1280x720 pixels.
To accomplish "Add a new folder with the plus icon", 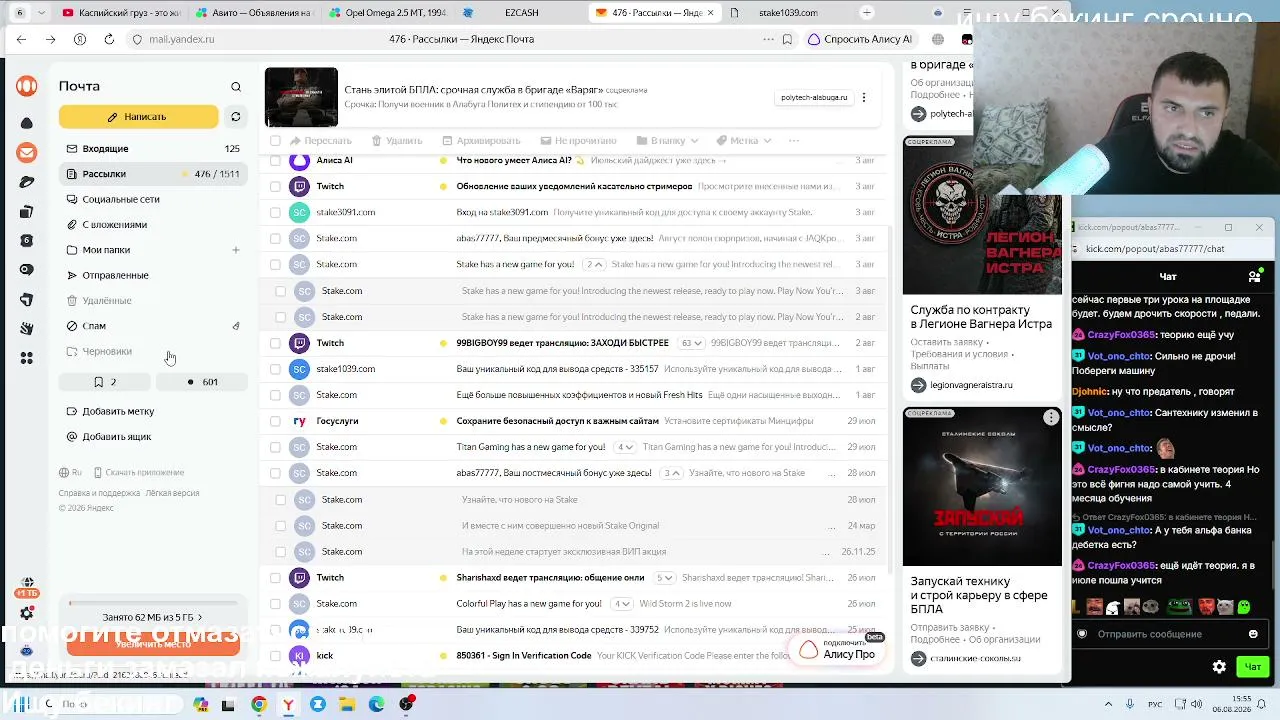I will tap(236, 250).
